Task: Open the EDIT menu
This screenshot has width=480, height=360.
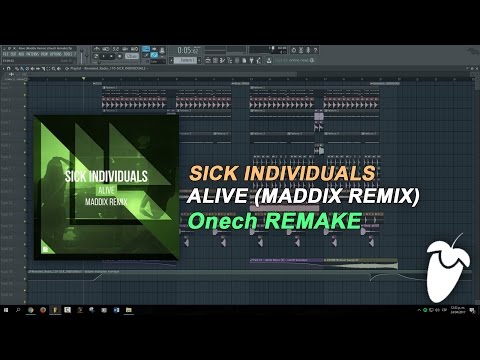Action: 13,54
